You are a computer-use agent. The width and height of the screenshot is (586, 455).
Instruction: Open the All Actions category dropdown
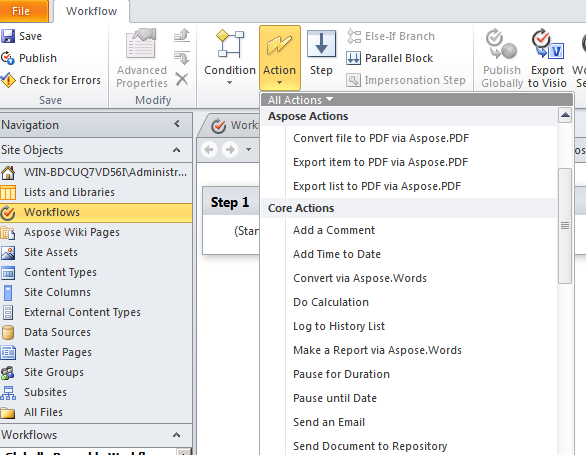pyautogui.click(x=300, y=100)
